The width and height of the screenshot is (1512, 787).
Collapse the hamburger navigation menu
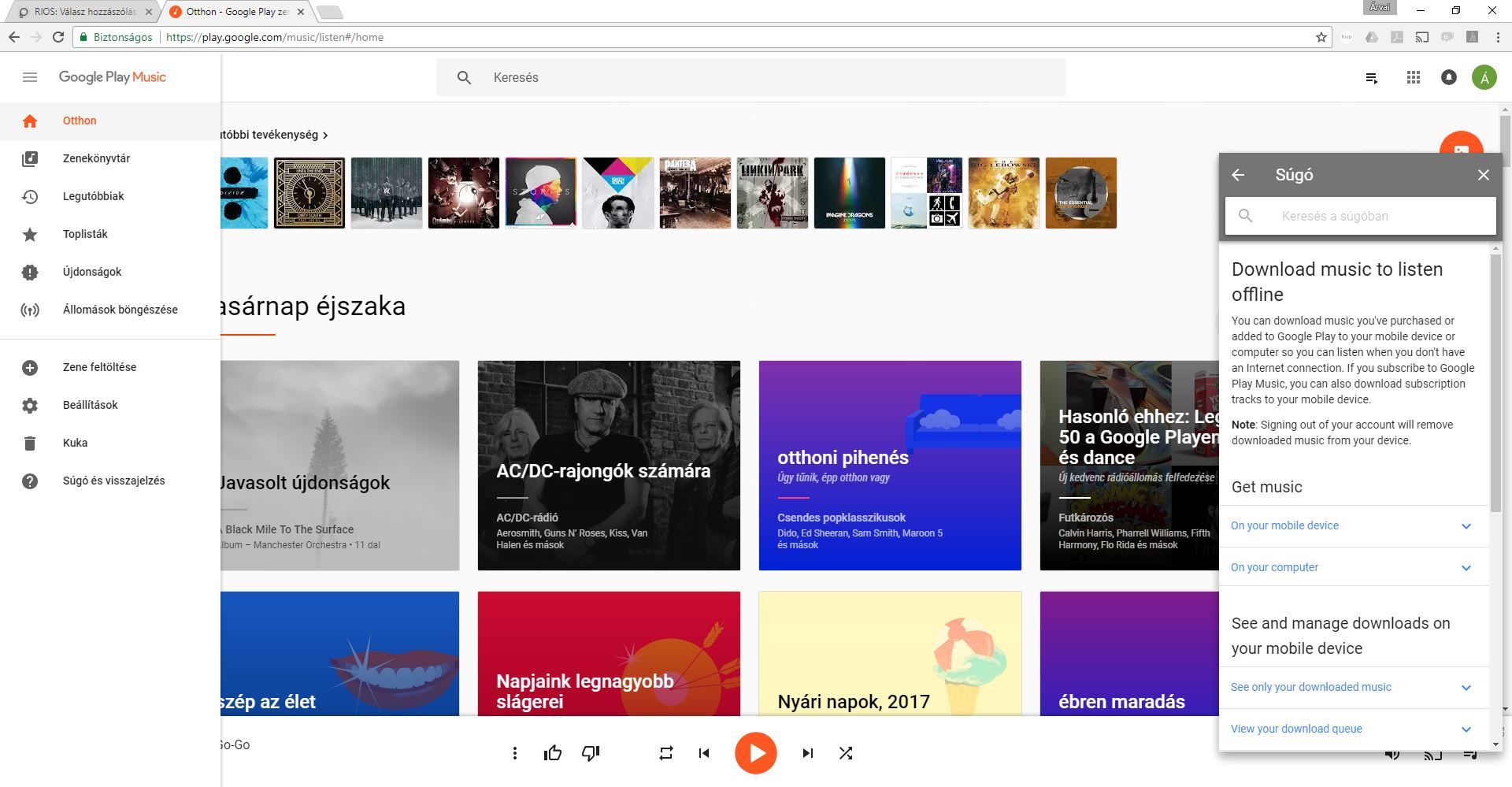point(30,77)
